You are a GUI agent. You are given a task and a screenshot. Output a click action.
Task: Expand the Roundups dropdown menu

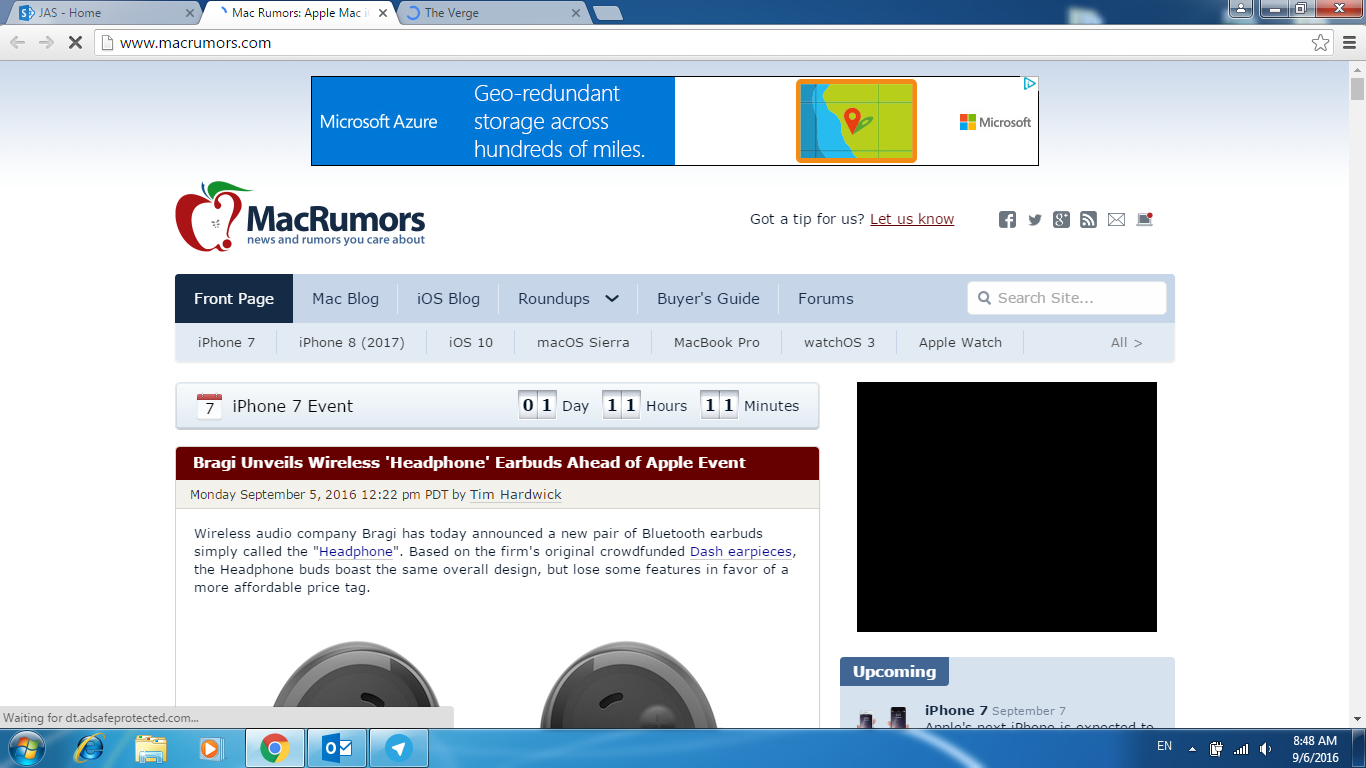pyautogui.click(x=569, y=298)
